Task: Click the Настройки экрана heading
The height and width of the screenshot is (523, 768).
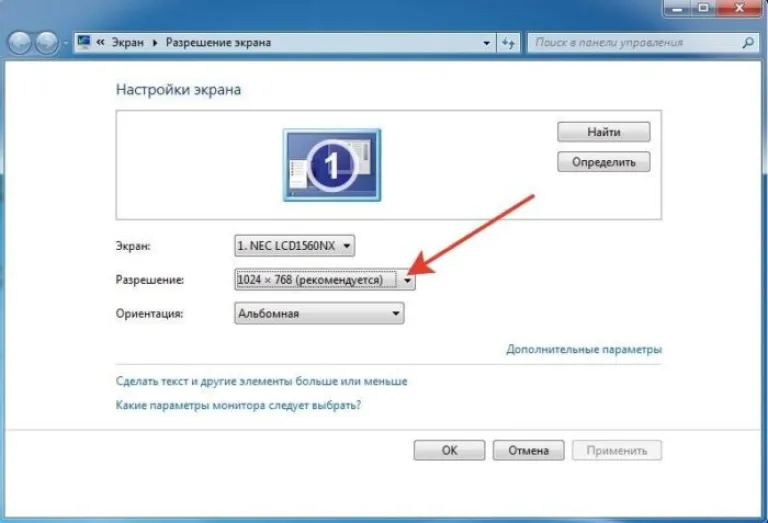Action: [x=178, y=90]
